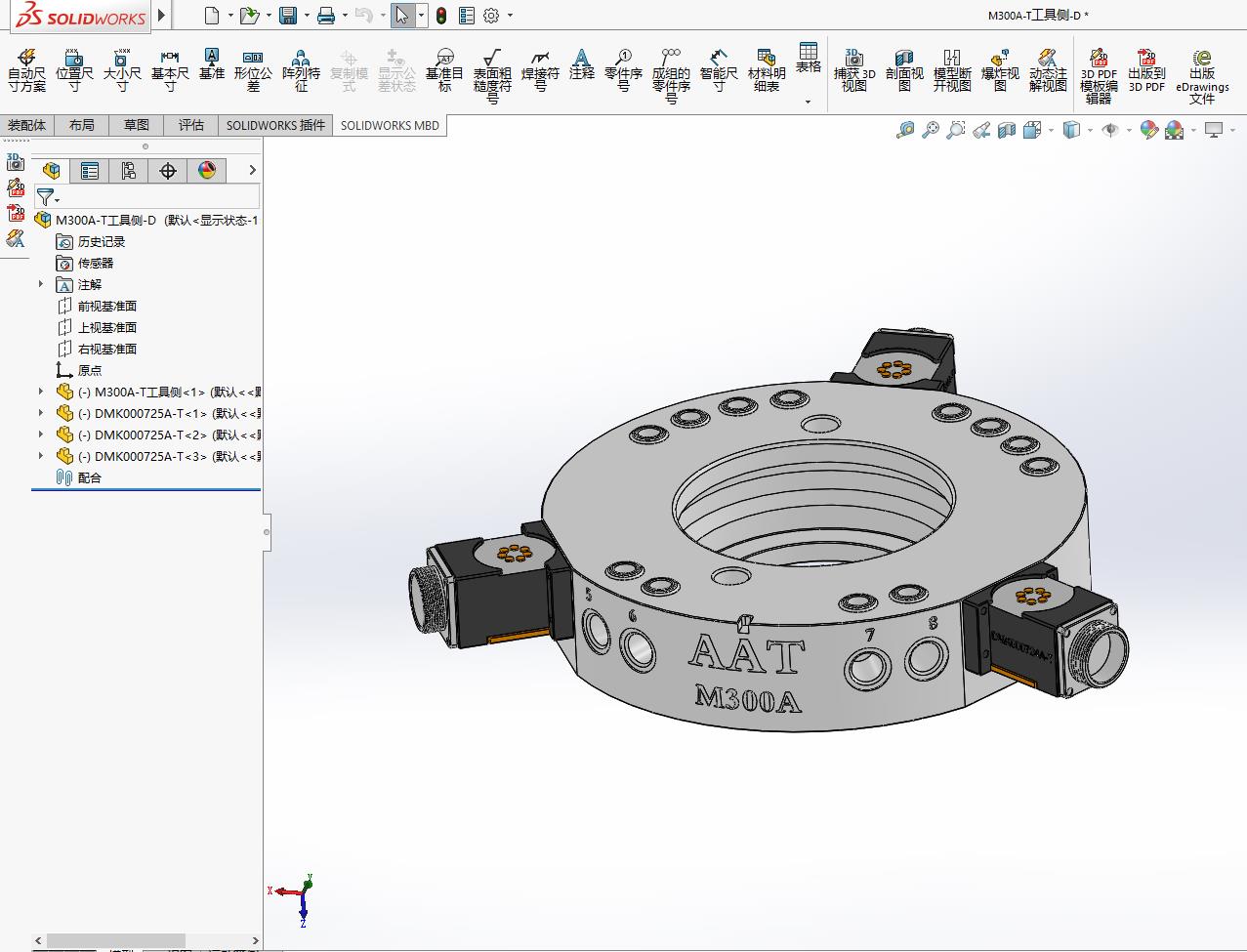
Task: Toggle the Hide/Show Items eye icon
Action: (1110, 130)
